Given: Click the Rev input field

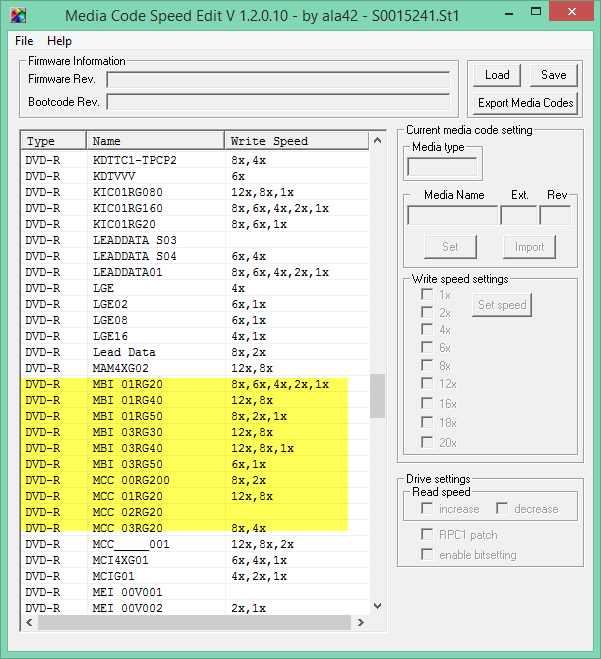Looking at the screenshot, I should (555, 215).
